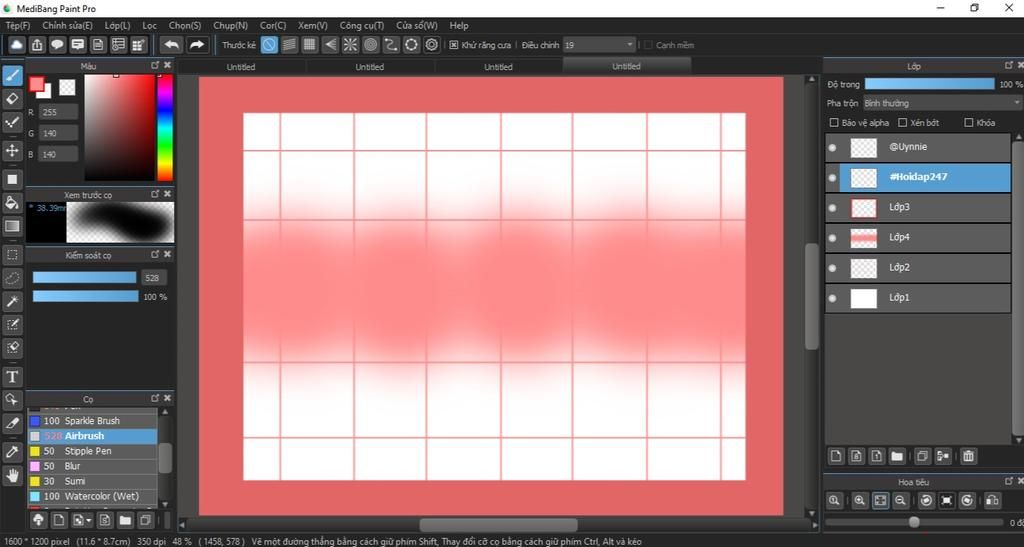
Task: Select the rectangular Select tool
Action: [x=12, y=255]
